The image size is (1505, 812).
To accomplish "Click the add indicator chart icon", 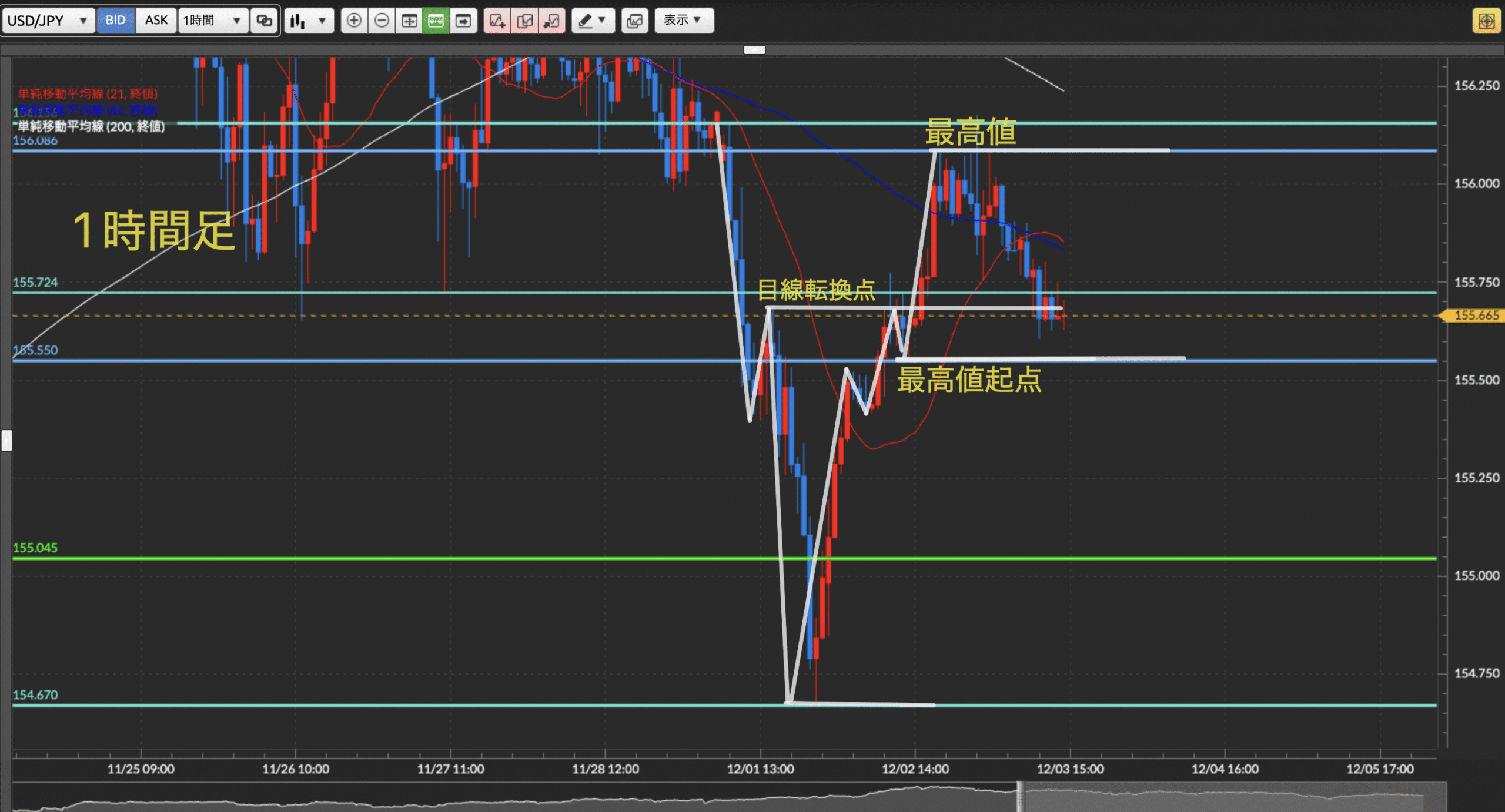I will (x=497, y=21).
